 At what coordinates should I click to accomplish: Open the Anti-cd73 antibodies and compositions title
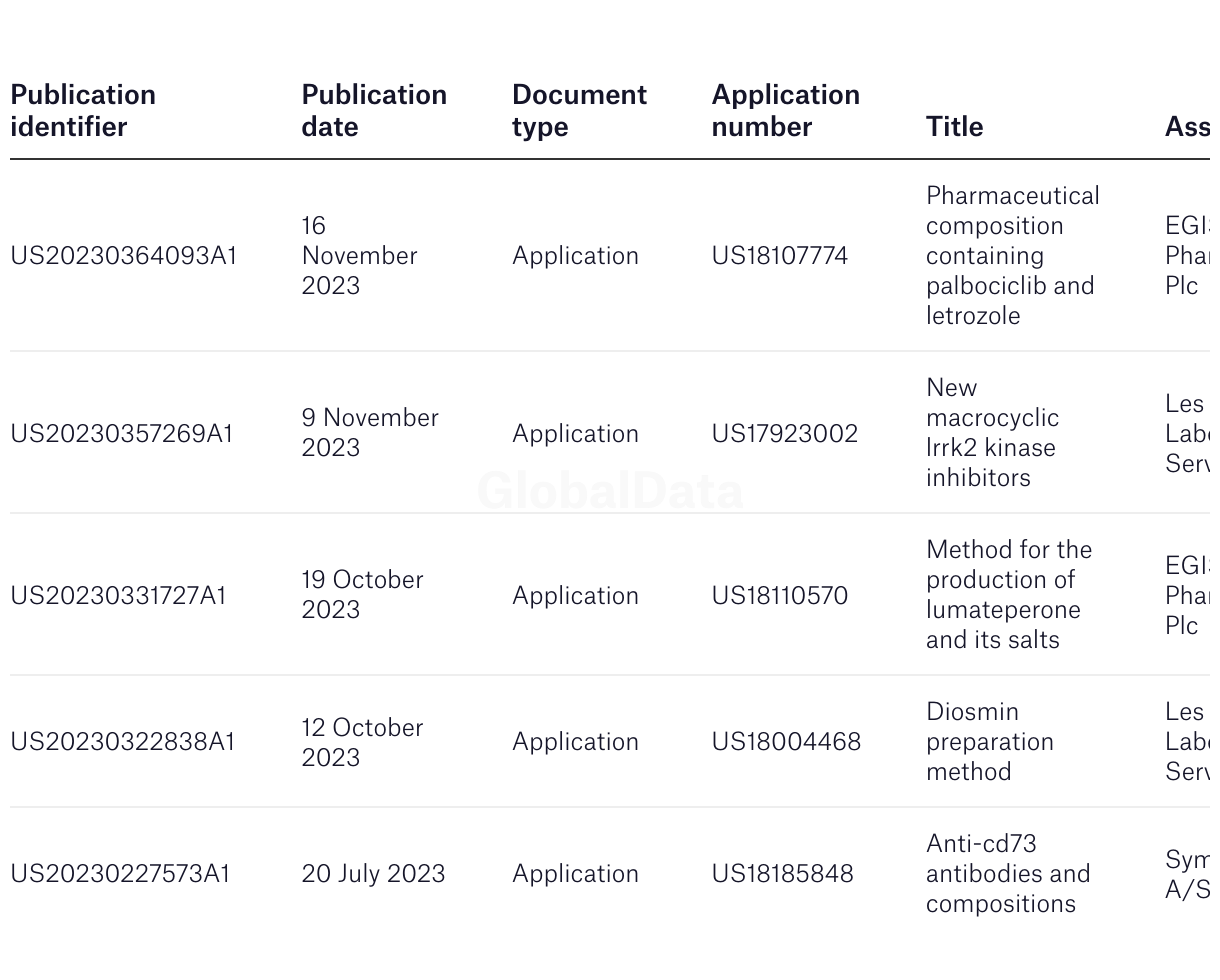coord(1008,874)
